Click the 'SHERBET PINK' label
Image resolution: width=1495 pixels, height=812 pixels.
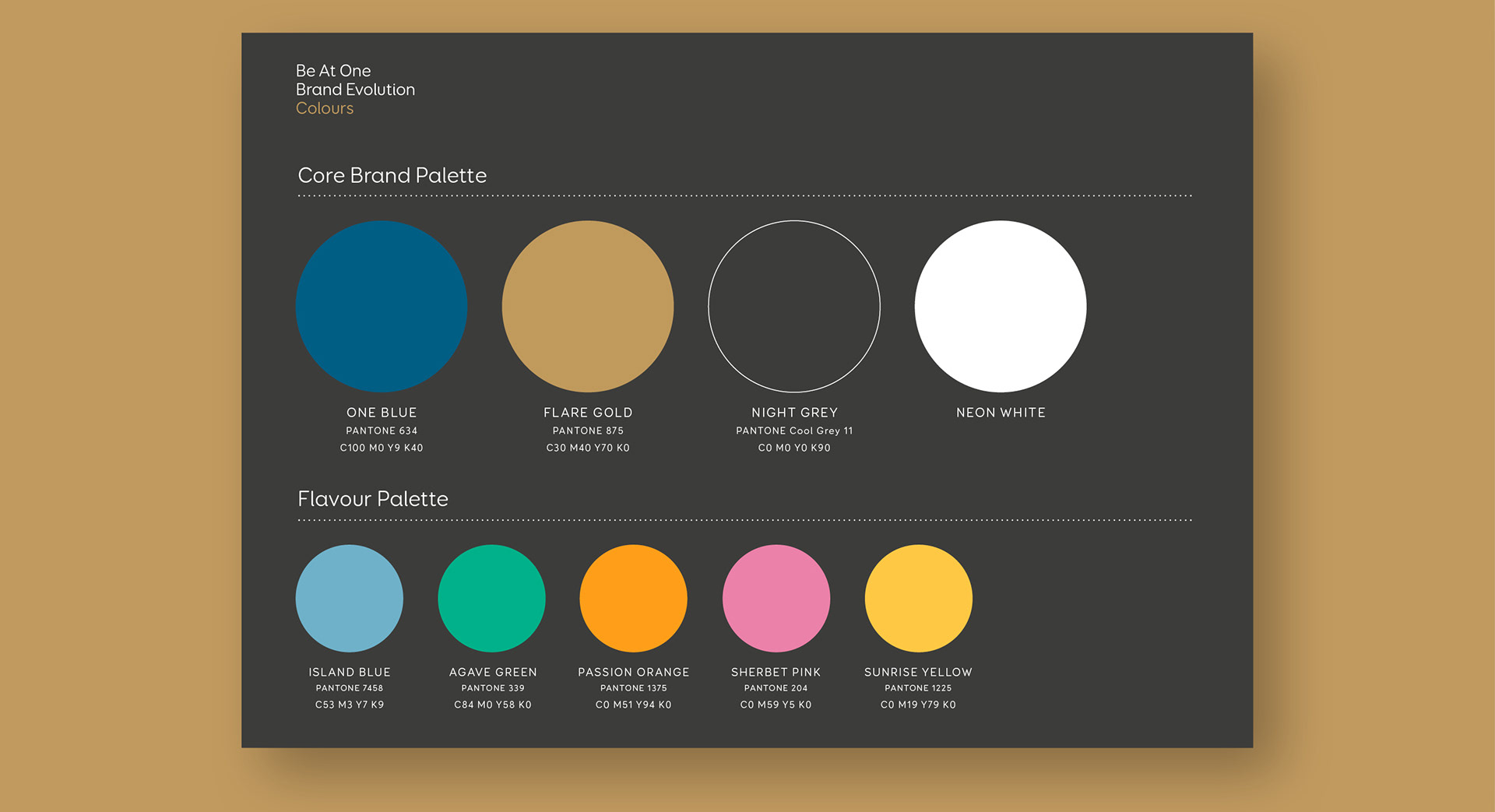pos(776,672)
